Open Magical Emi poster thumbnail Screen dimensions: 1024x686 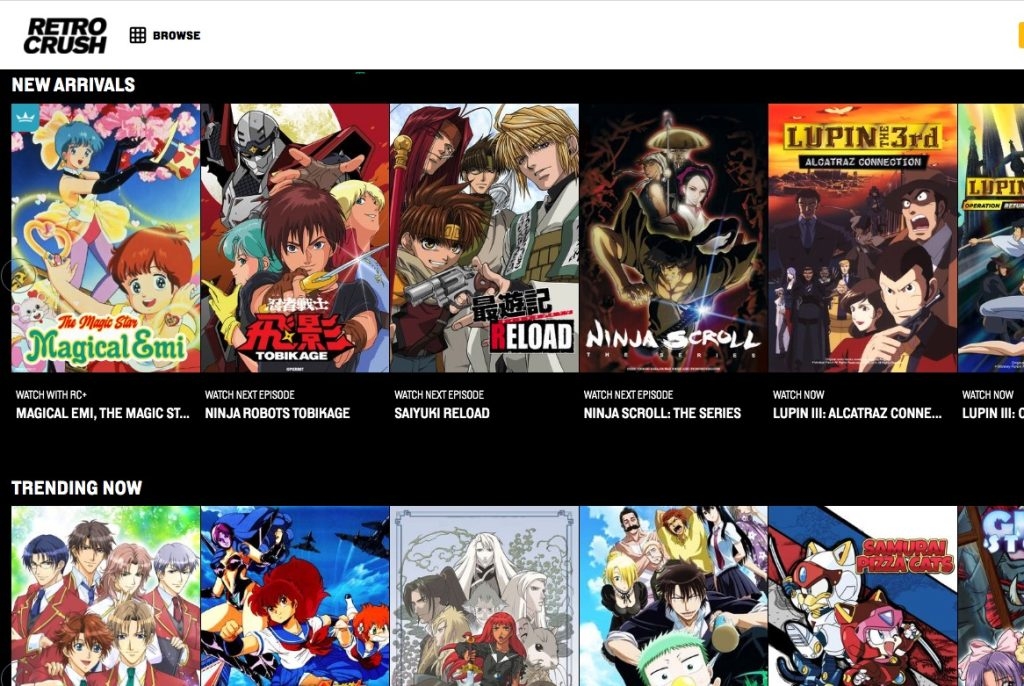point(106,238)
